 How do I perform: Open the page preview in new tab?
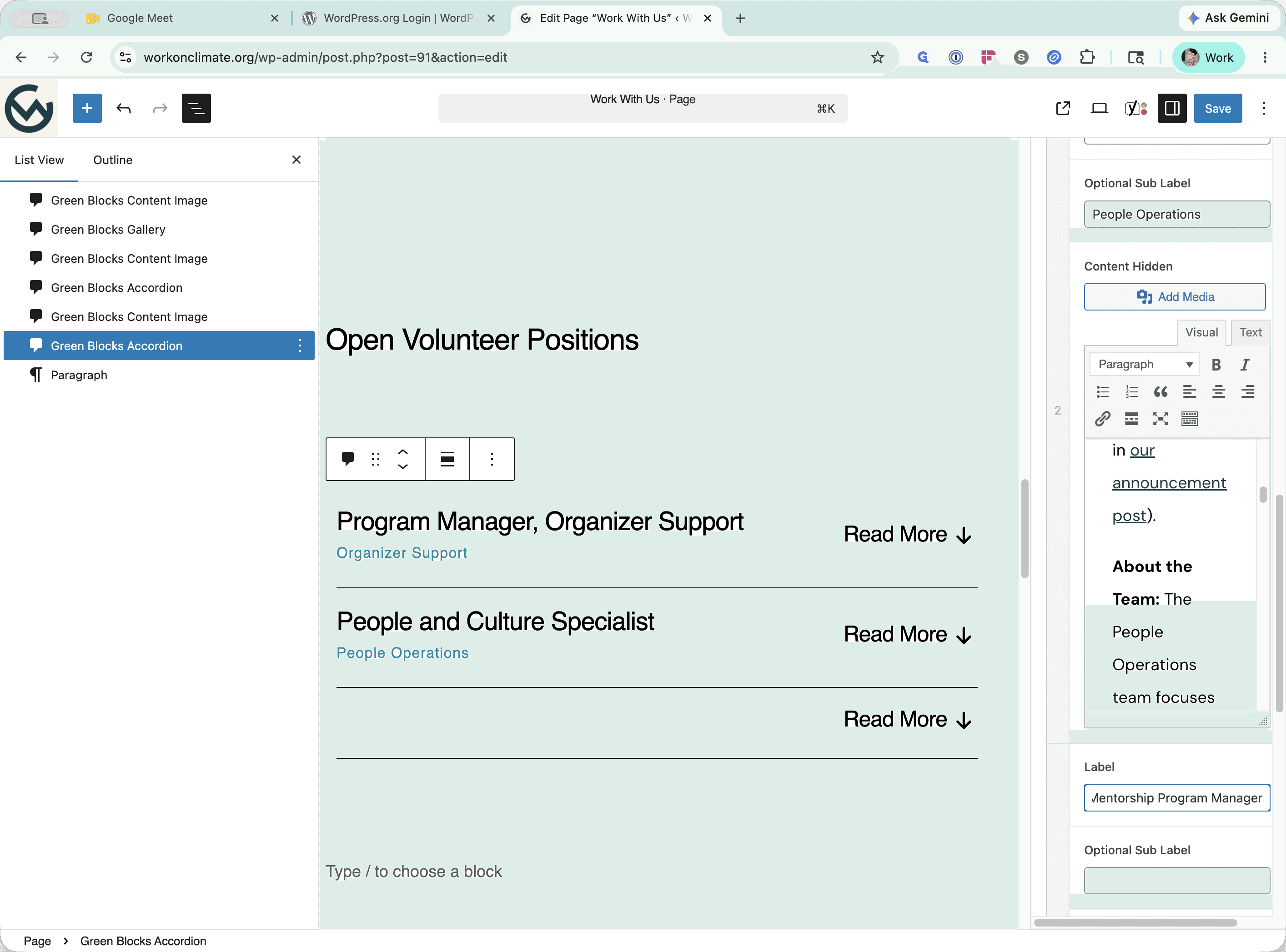(1063, 108)
